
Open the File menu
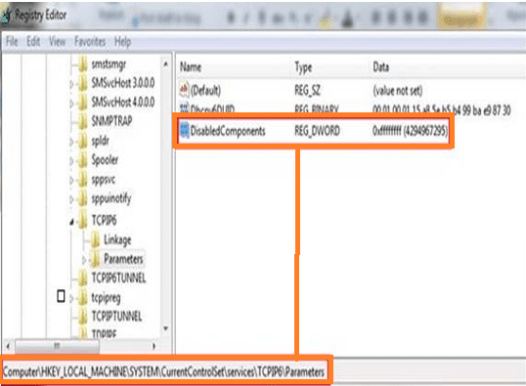[x=12, y=42]
